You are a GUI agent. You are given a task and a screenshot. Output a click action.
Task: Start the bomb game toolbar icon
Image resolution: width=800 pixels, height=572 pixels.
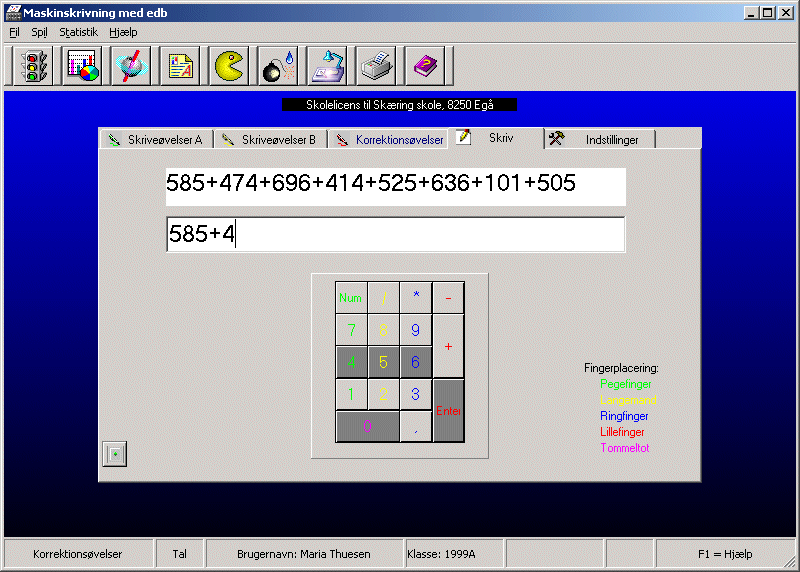coord(277,66)
